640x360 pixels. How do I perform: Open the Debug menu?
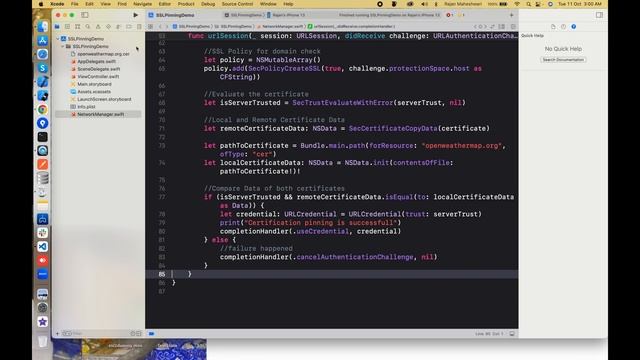(x=208, y=4)
